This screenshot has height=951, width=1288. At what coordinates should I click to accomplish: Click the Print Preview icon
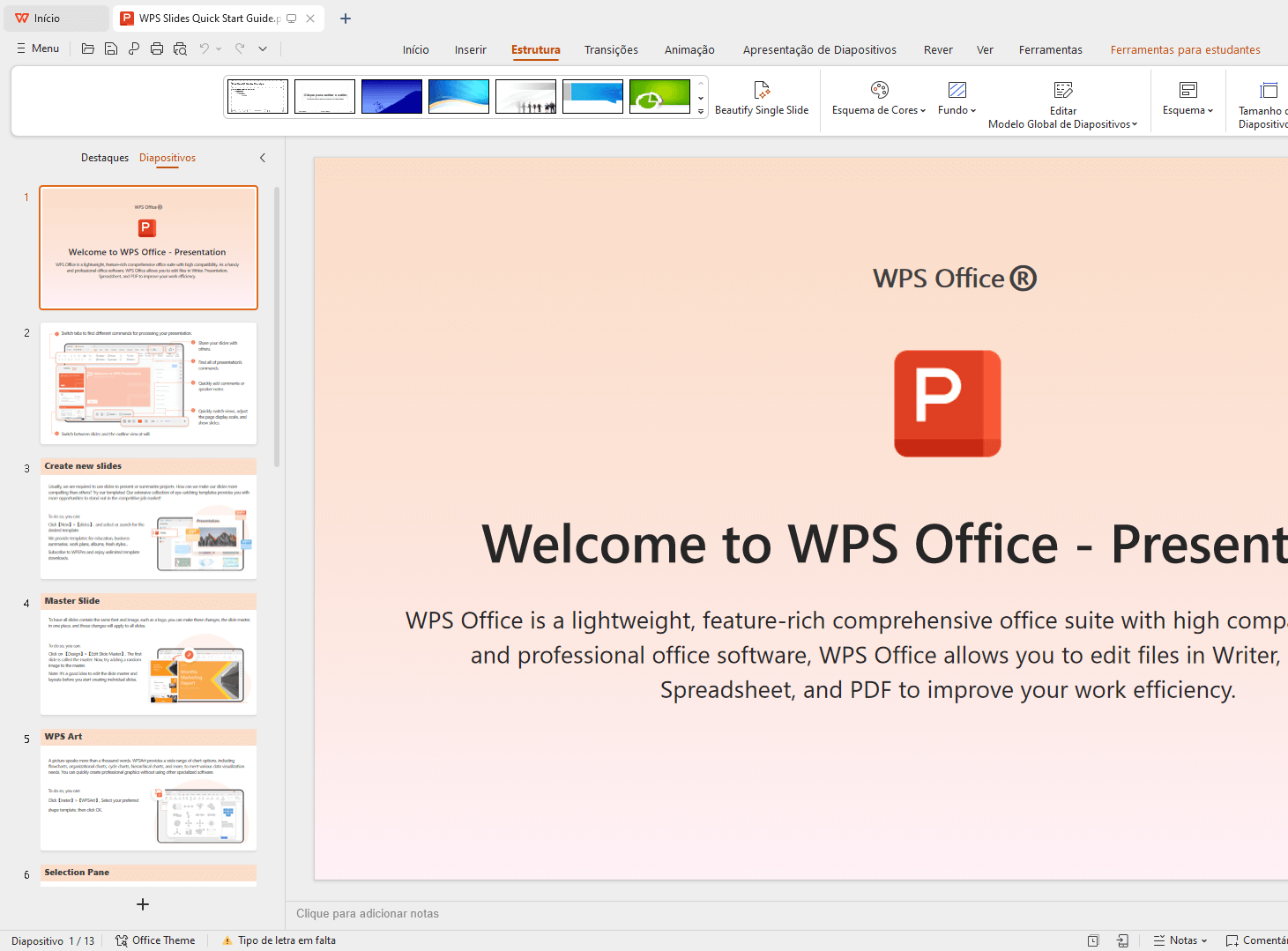pyautogui.click(x=180, y=48)
